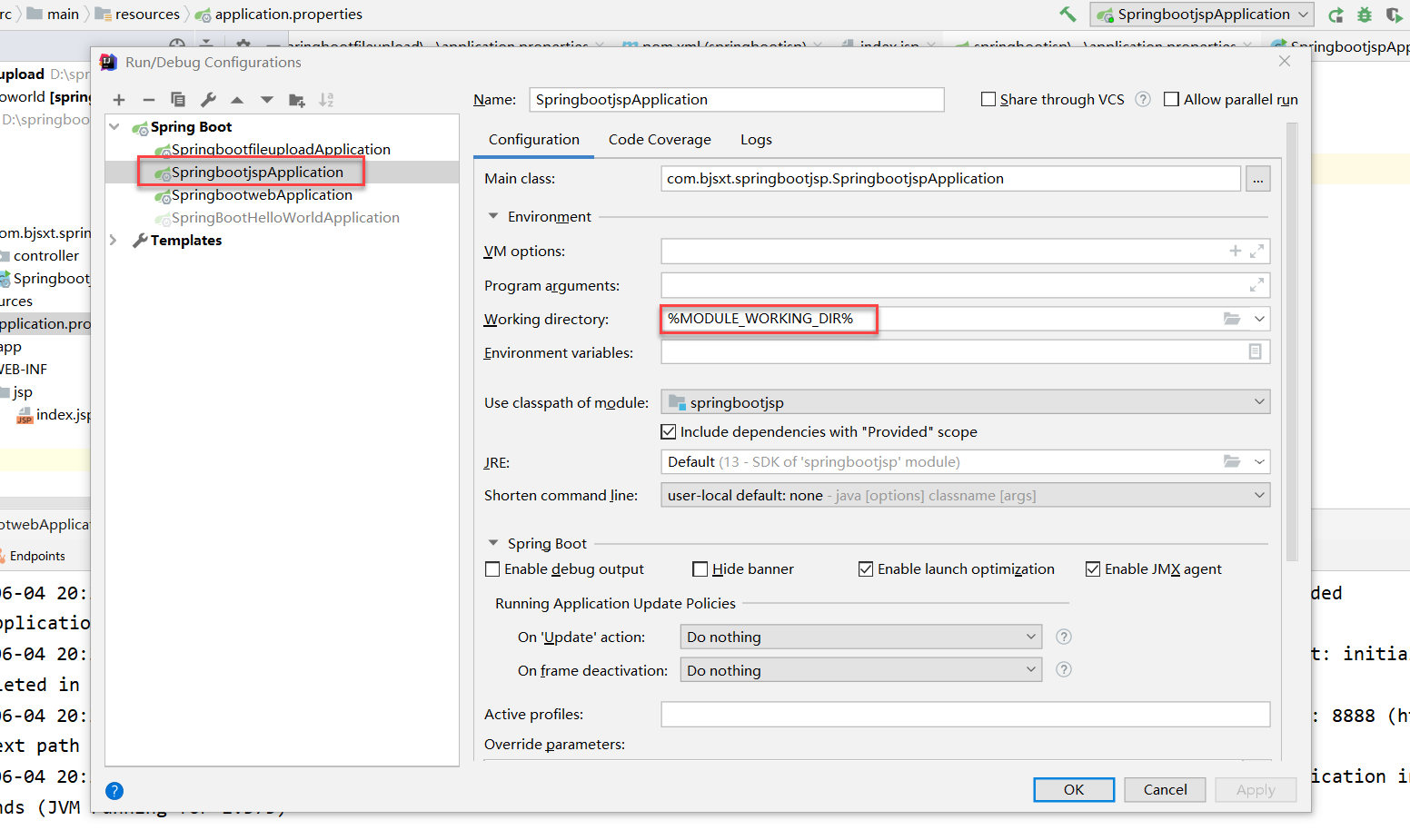The image size is (1410, 840).
Task: Expand the Program arguments field
Action: click(x=1257, y=285)
